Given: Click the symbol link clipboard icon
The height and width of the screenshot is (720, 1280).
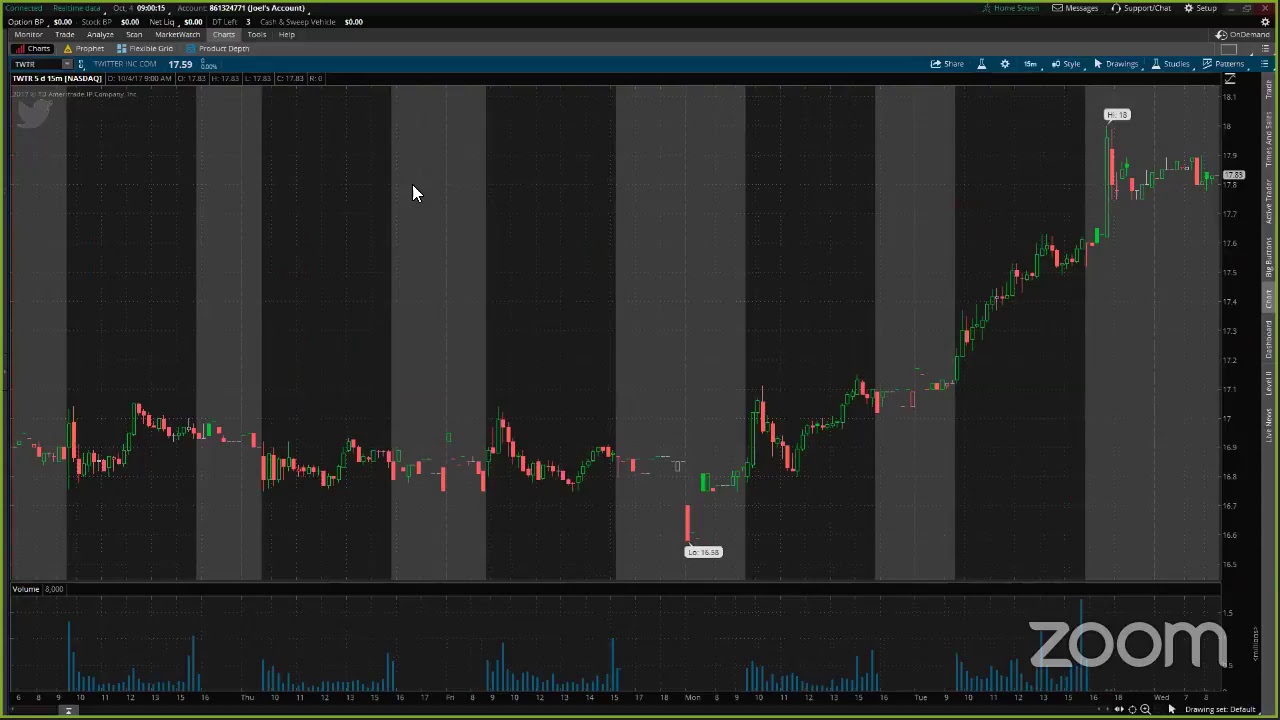Looking at the screenshot, I should point(81,64).
